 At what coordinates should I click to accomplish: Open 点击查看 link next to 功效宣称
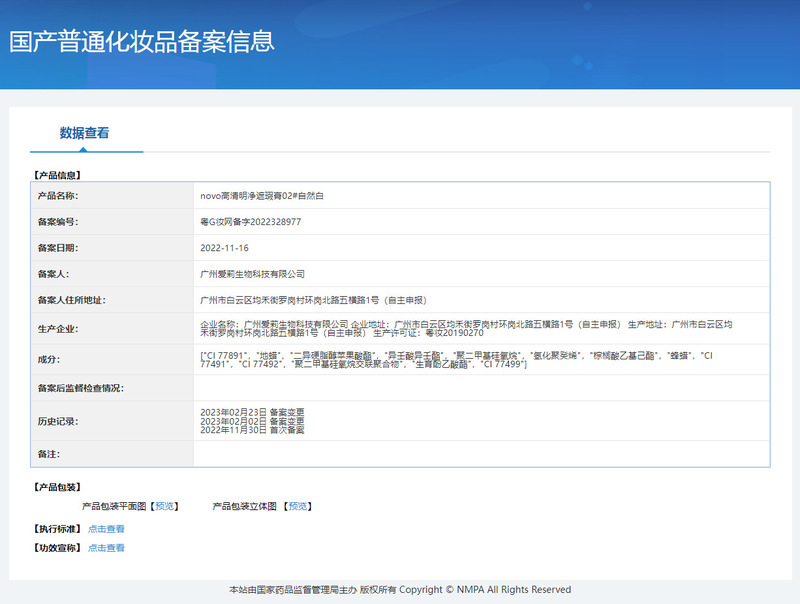tap(106, 548)
